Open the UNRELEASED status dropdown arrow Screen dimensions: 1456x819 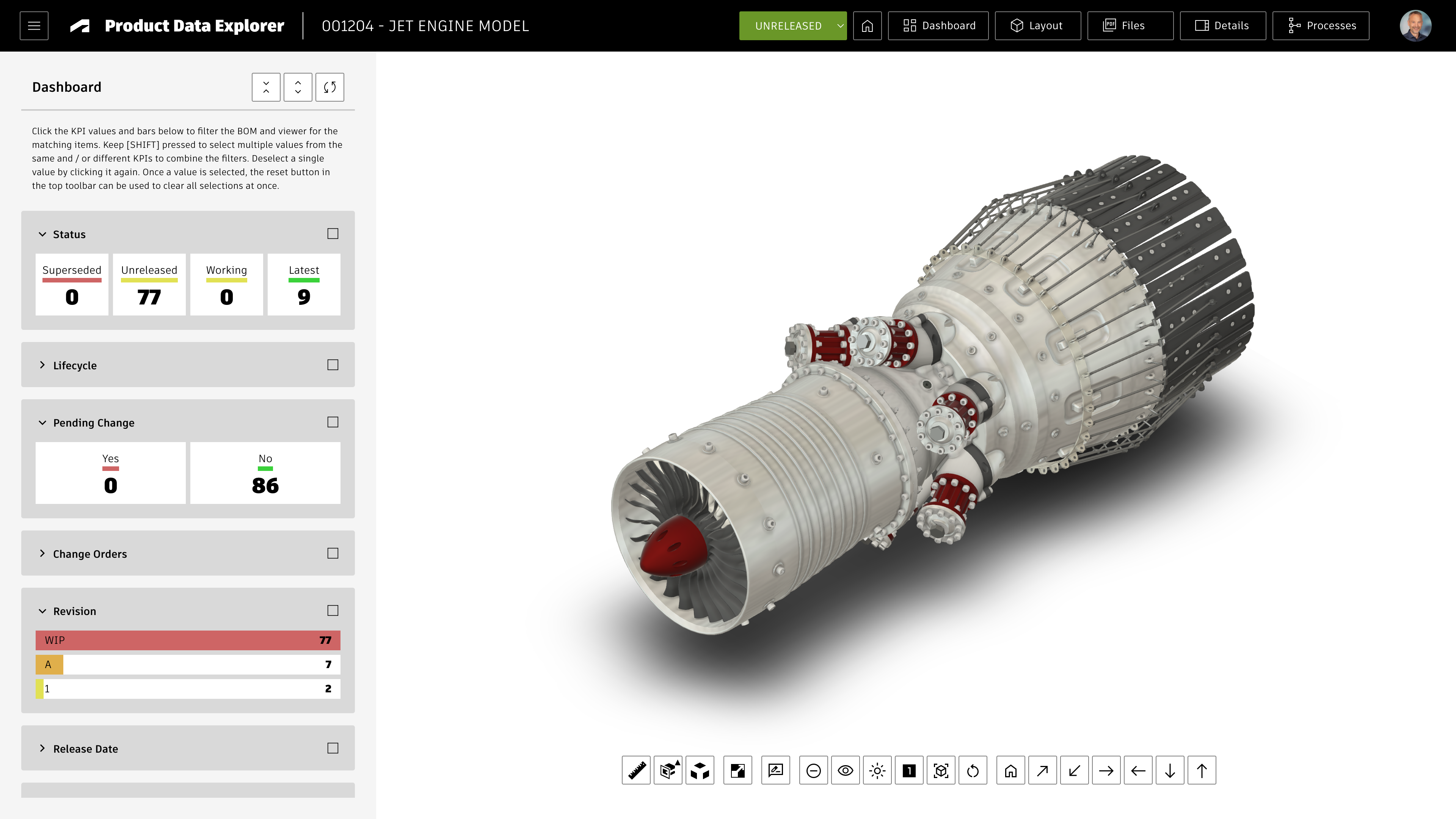(x=840, y=26)
